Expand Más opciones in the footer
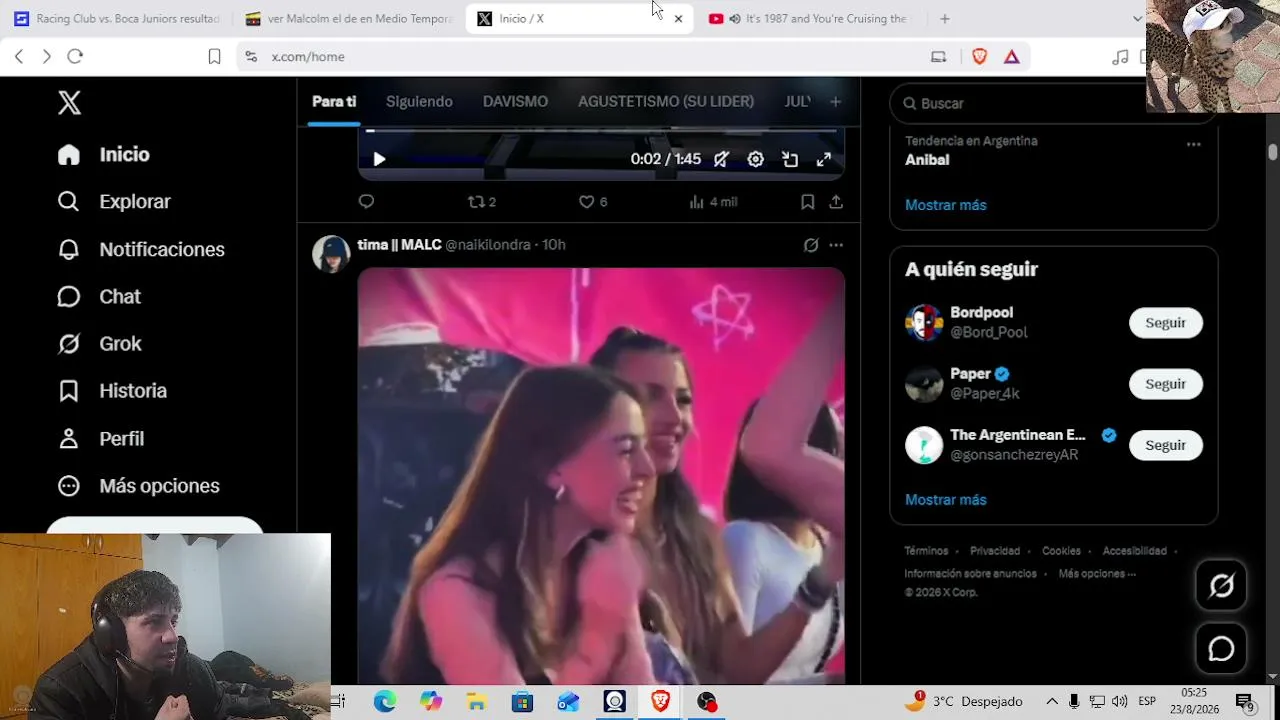Viewport: 1280px width, 720px height. click(x=1097, y=574)
